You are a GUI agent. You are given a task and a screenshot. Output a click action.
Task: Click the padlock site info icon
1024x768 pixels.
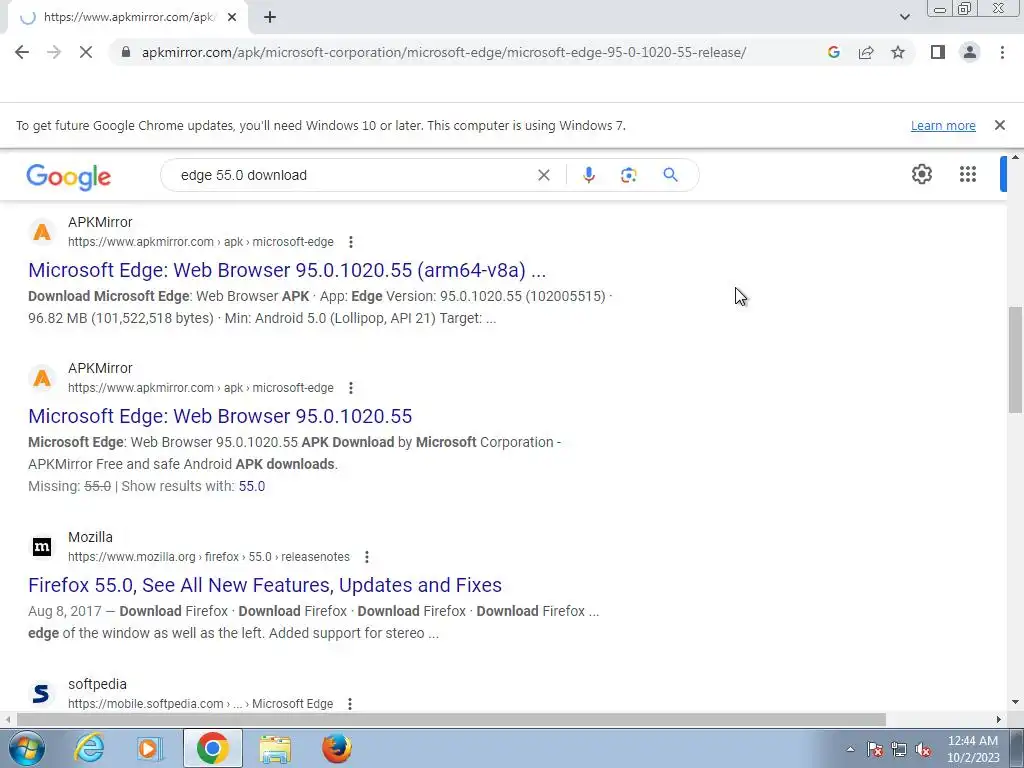[x=126, y=52]
